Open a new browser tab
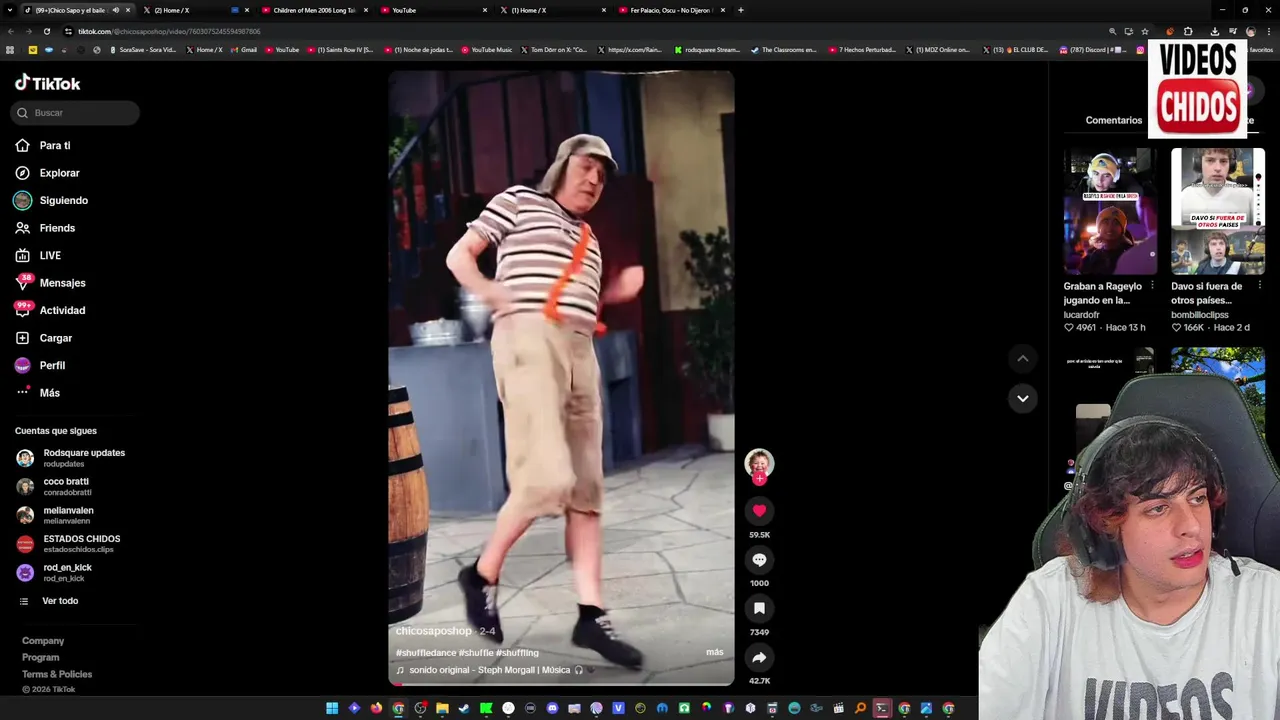 coord(740,10)
